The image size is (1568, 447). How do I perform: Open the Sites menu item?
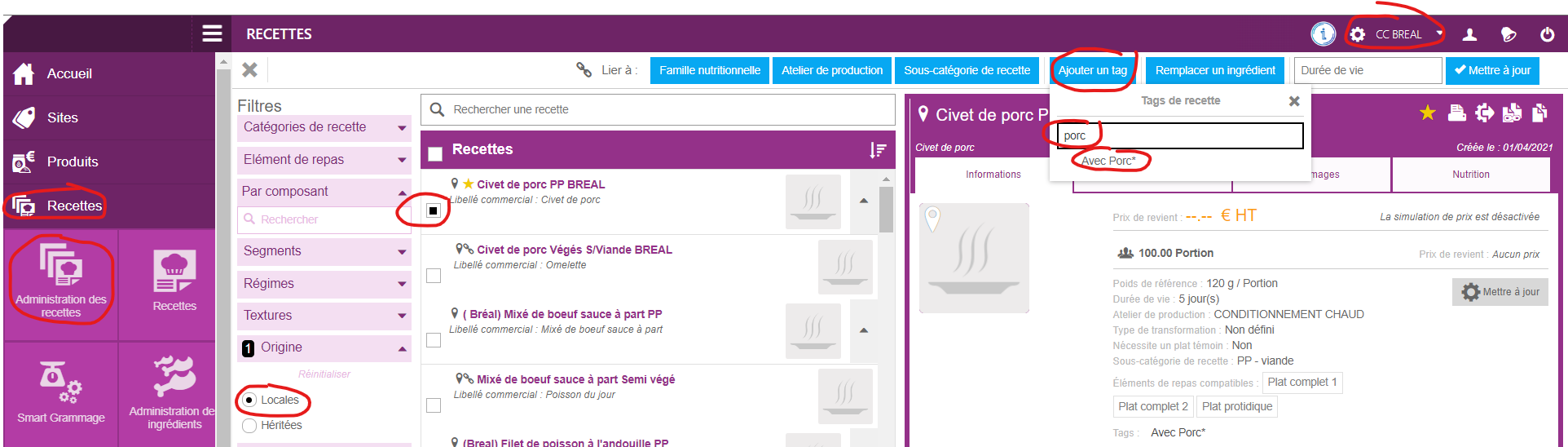point(109,117)
